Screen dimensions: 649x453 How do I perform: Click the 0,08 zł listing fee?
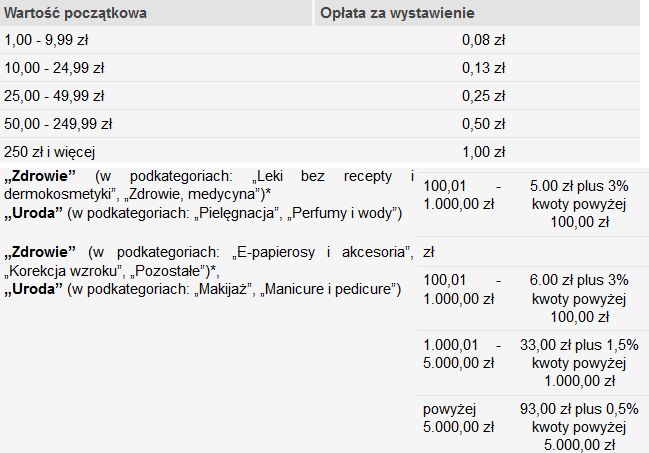[483, 41]
